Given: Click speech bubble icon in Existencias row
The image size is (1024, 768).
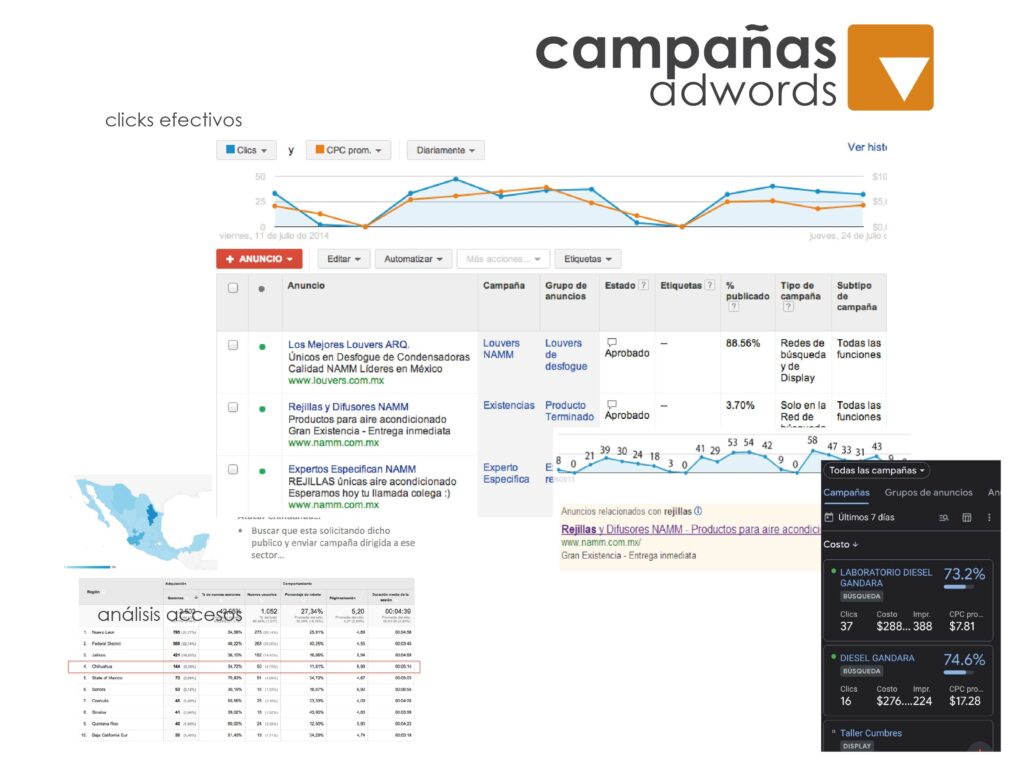Looking at the screenshot, I should 612,404.
